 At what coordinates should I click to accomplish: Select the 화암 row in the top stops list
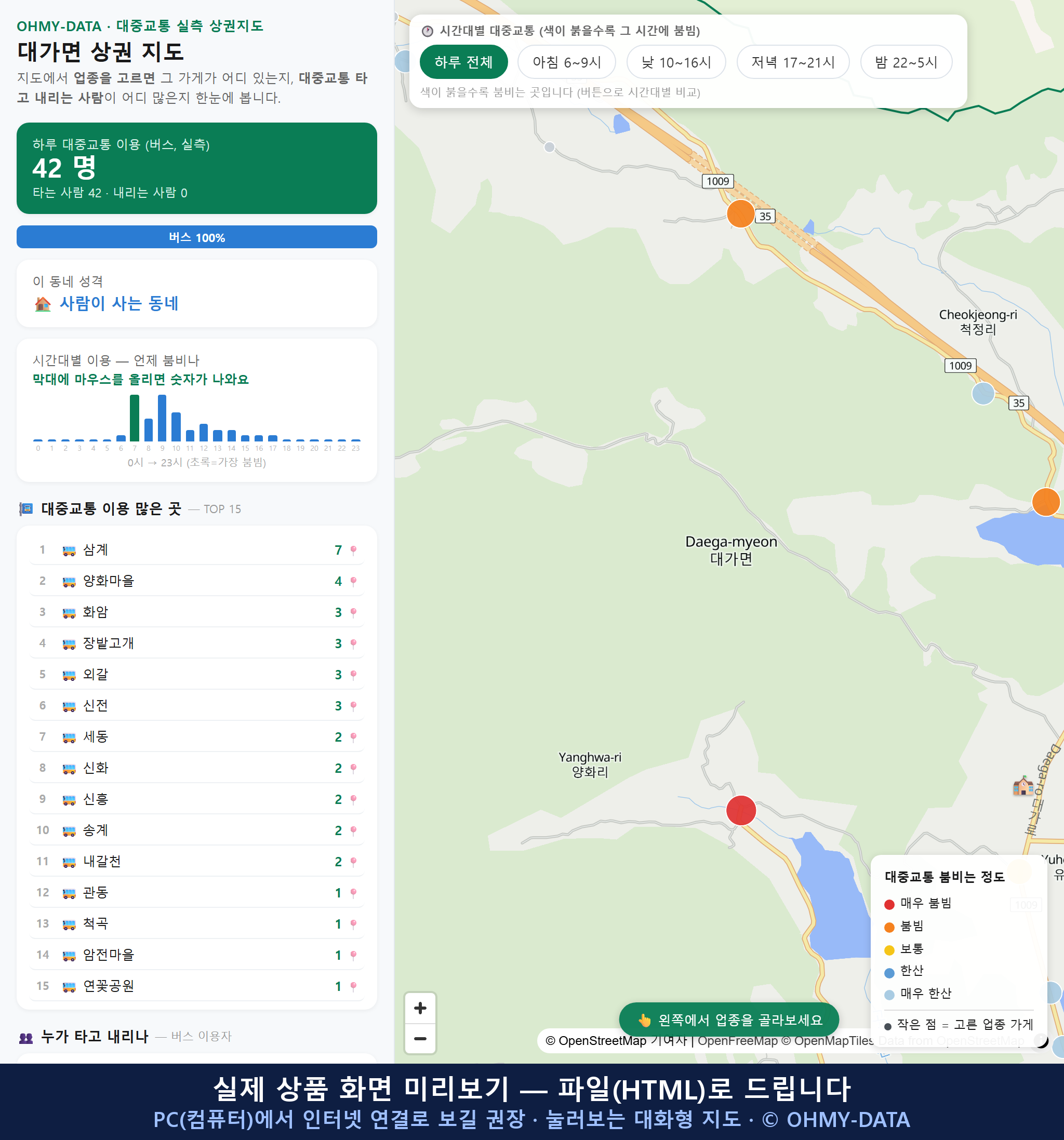pos(197,612)
